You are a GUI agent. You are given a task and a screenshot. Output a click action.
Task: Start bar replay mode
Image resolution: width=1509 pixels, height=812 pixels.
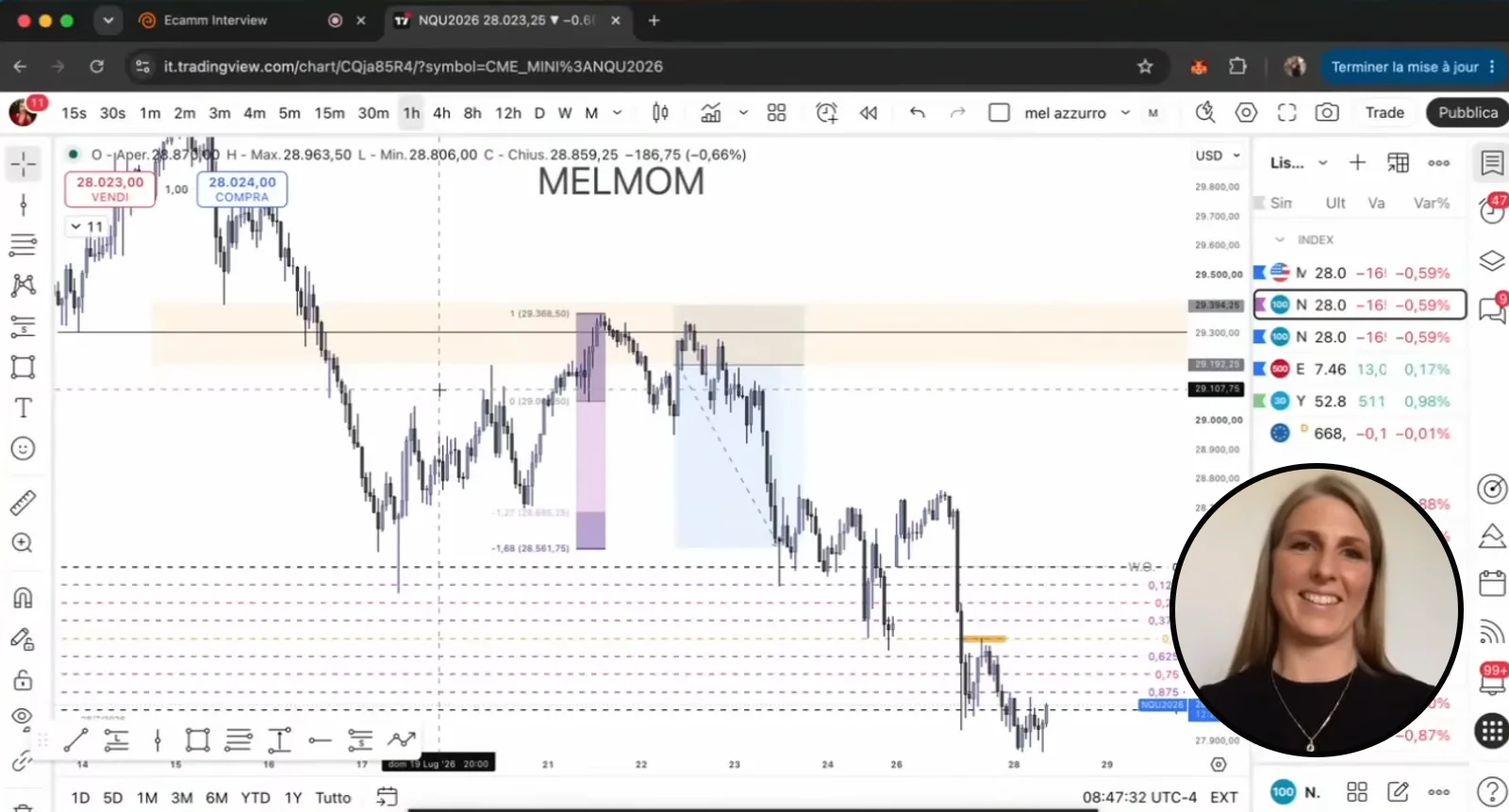click(869, 113)
